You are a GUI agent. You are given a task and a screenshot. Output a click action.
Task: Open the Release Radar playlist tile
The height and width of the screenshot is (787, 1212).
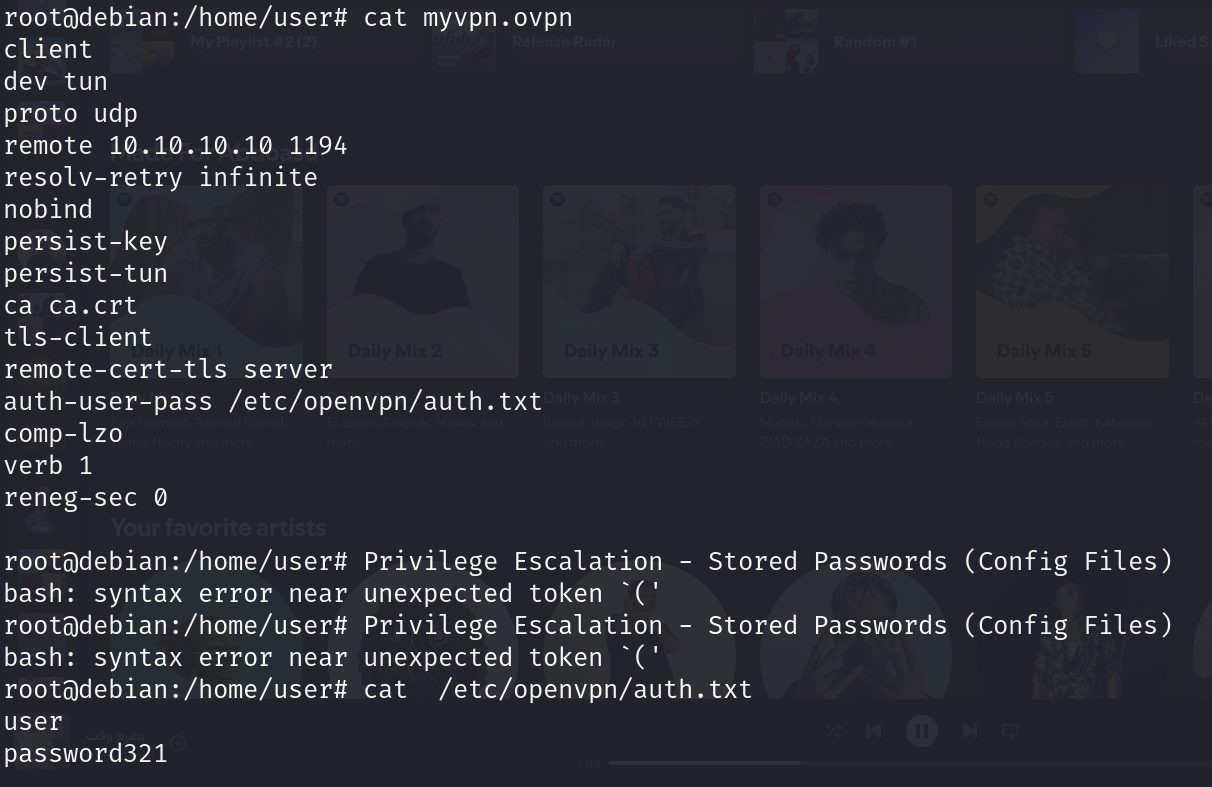[564, 42]
